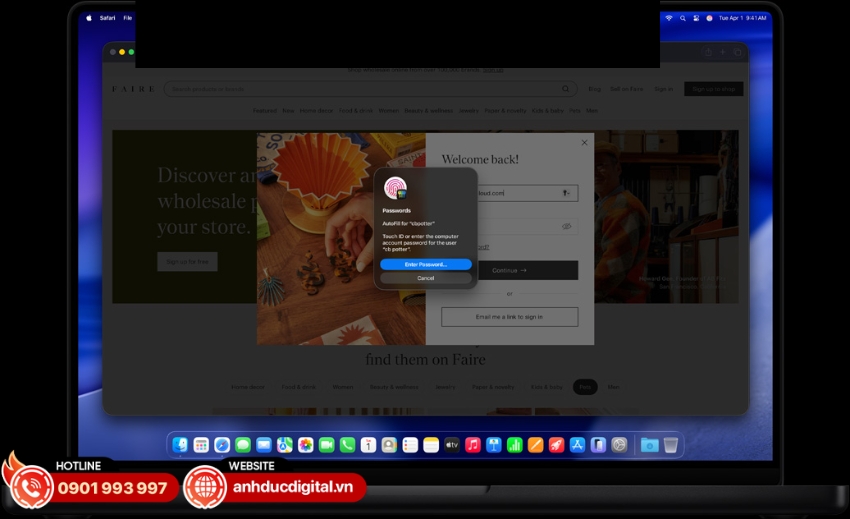Open the Trash in the Dock
Viewport: 850px width, 519px height.
click(671, 445)
